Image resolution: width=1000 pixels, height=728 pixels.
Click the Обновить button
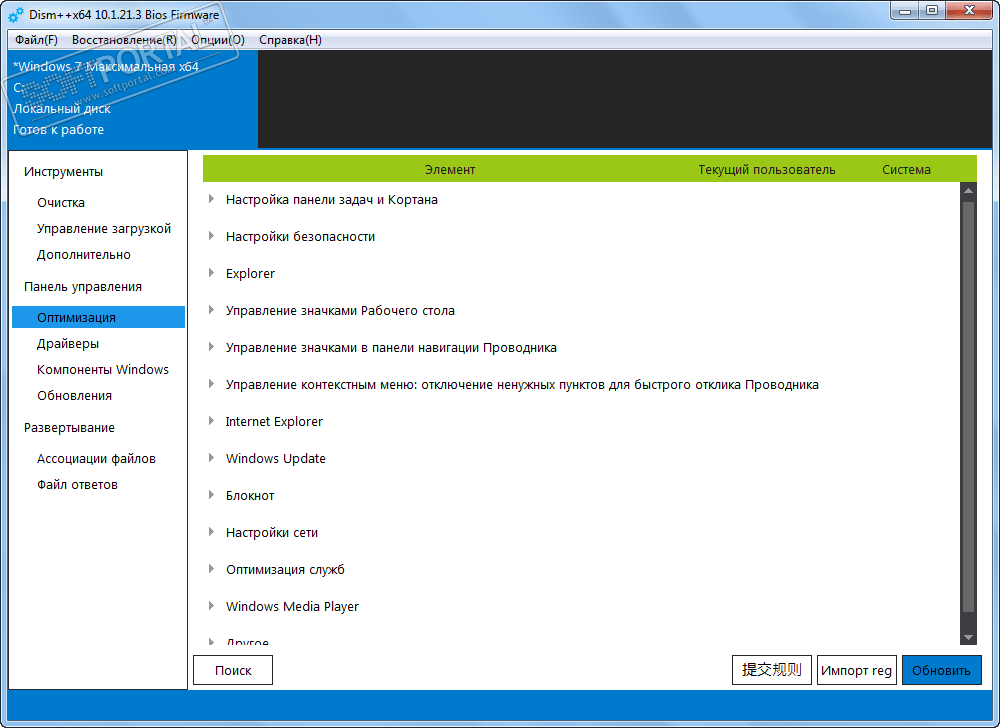941,670
